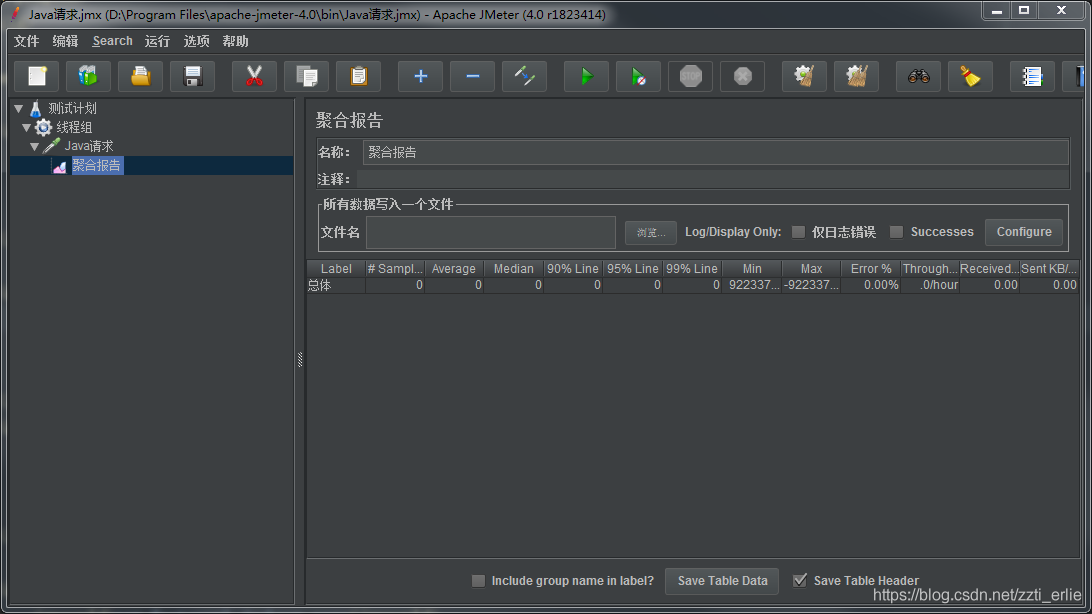Image resolution: width=1092 pixels, height=614 pixels.
Task: Click the Paste clipboard icon
Action: pos(358,76)
